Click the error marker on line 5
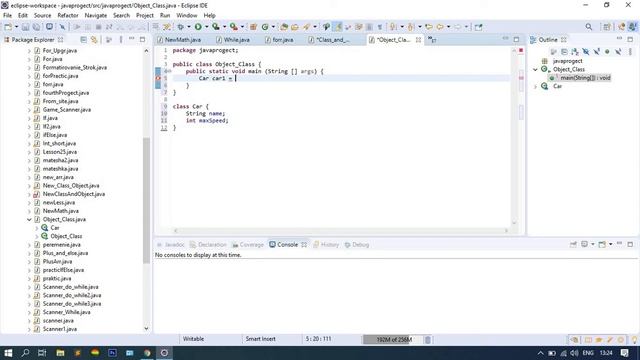This screenshot has width=640, height=360. pos(158,78)
